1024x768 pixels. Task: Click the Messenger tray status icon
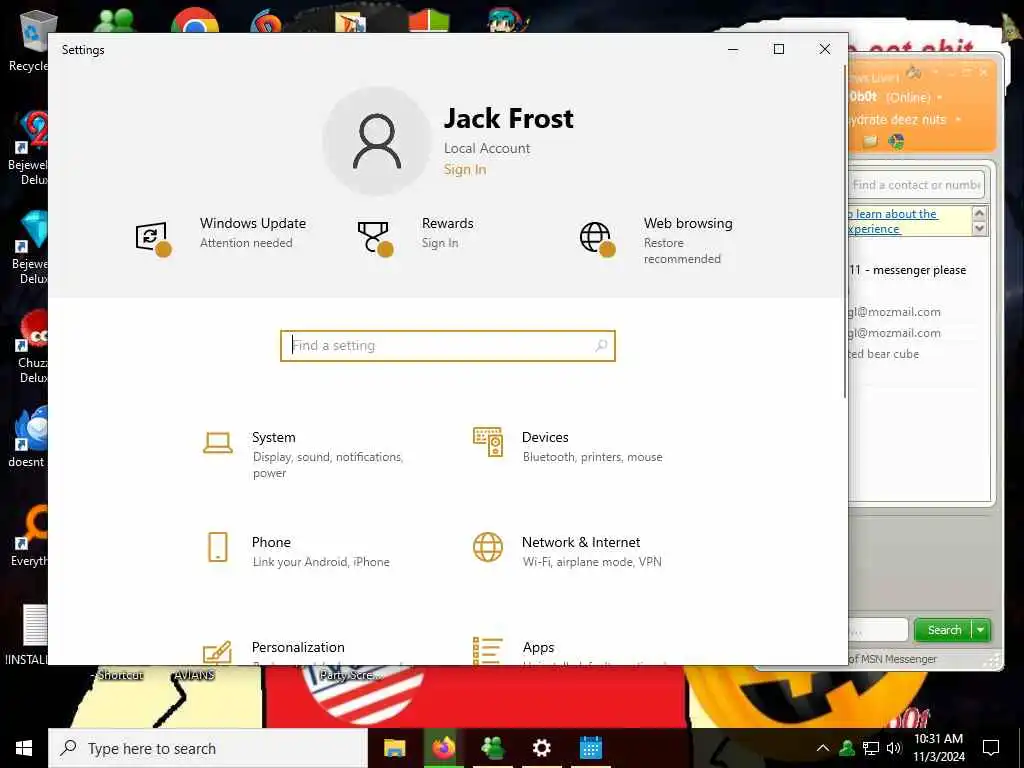847,748
